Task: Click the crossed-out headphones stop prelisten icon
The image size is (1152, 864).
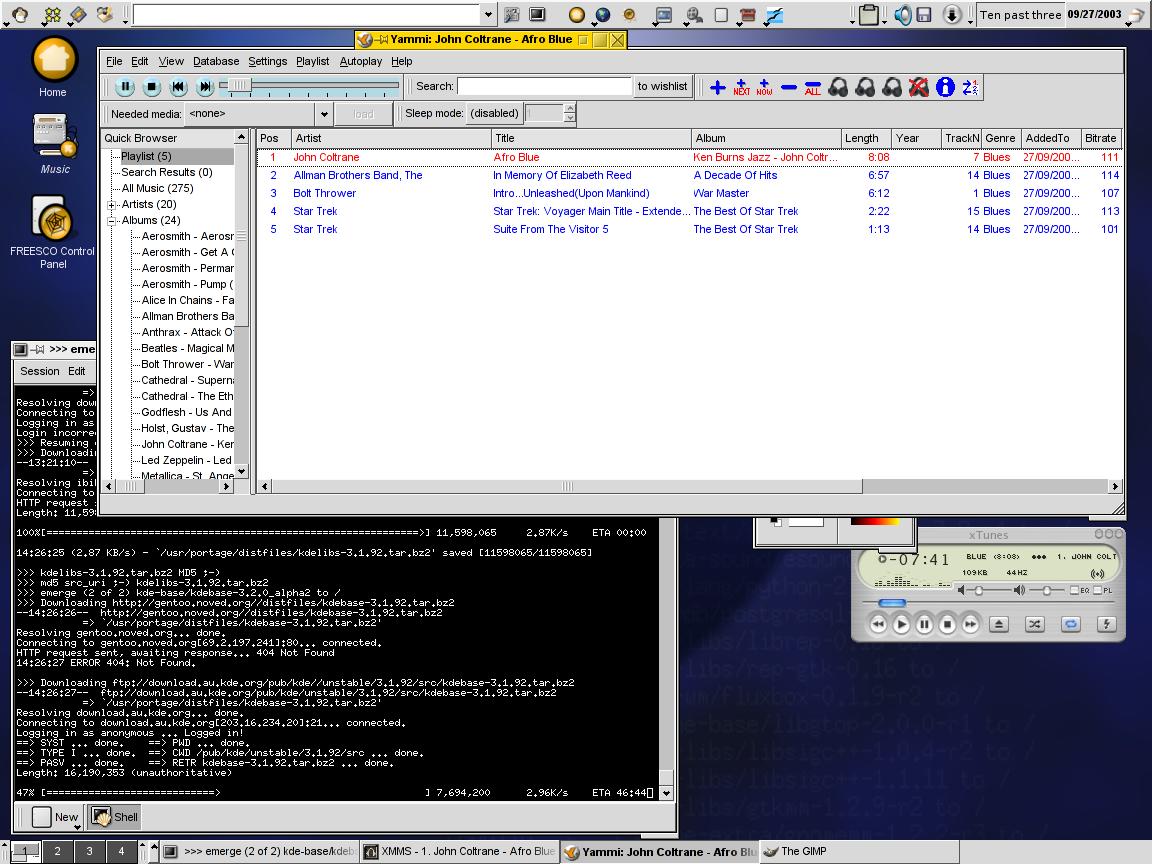Action: point(918,87)
